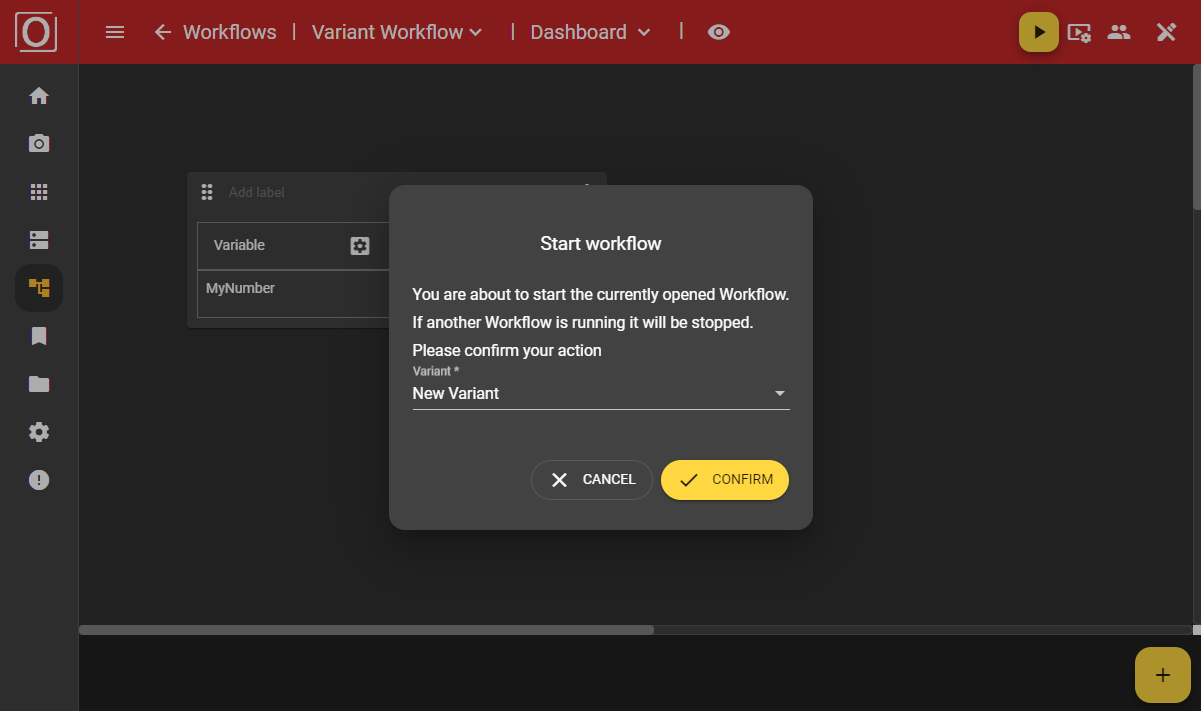Open the Variant Workflow dropdown
The height and width of the screenshot is (711, 1201).
(x=397, y=32)
